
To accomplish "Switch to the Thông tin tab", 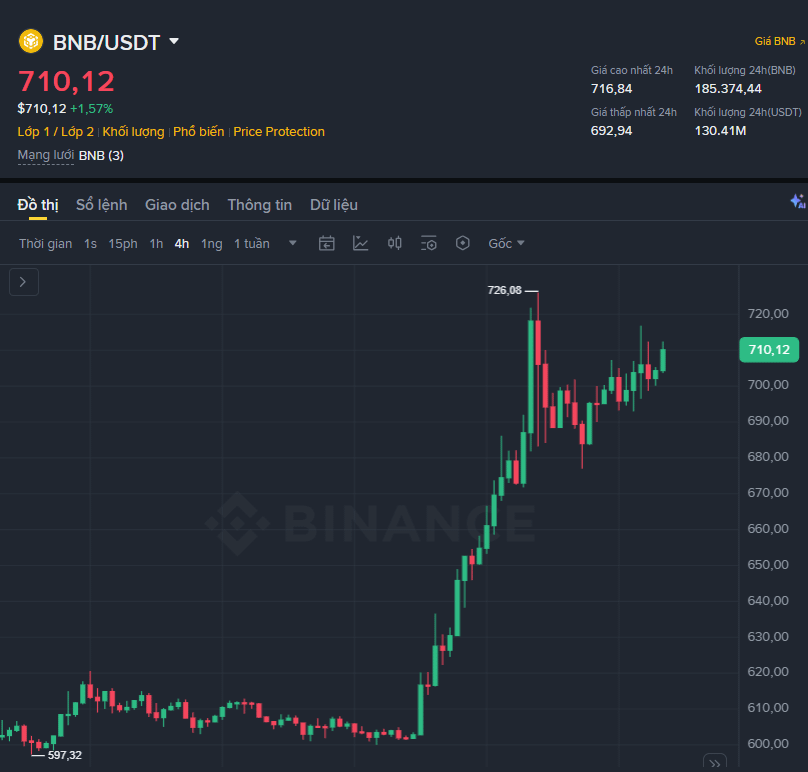I will [260, 205].
